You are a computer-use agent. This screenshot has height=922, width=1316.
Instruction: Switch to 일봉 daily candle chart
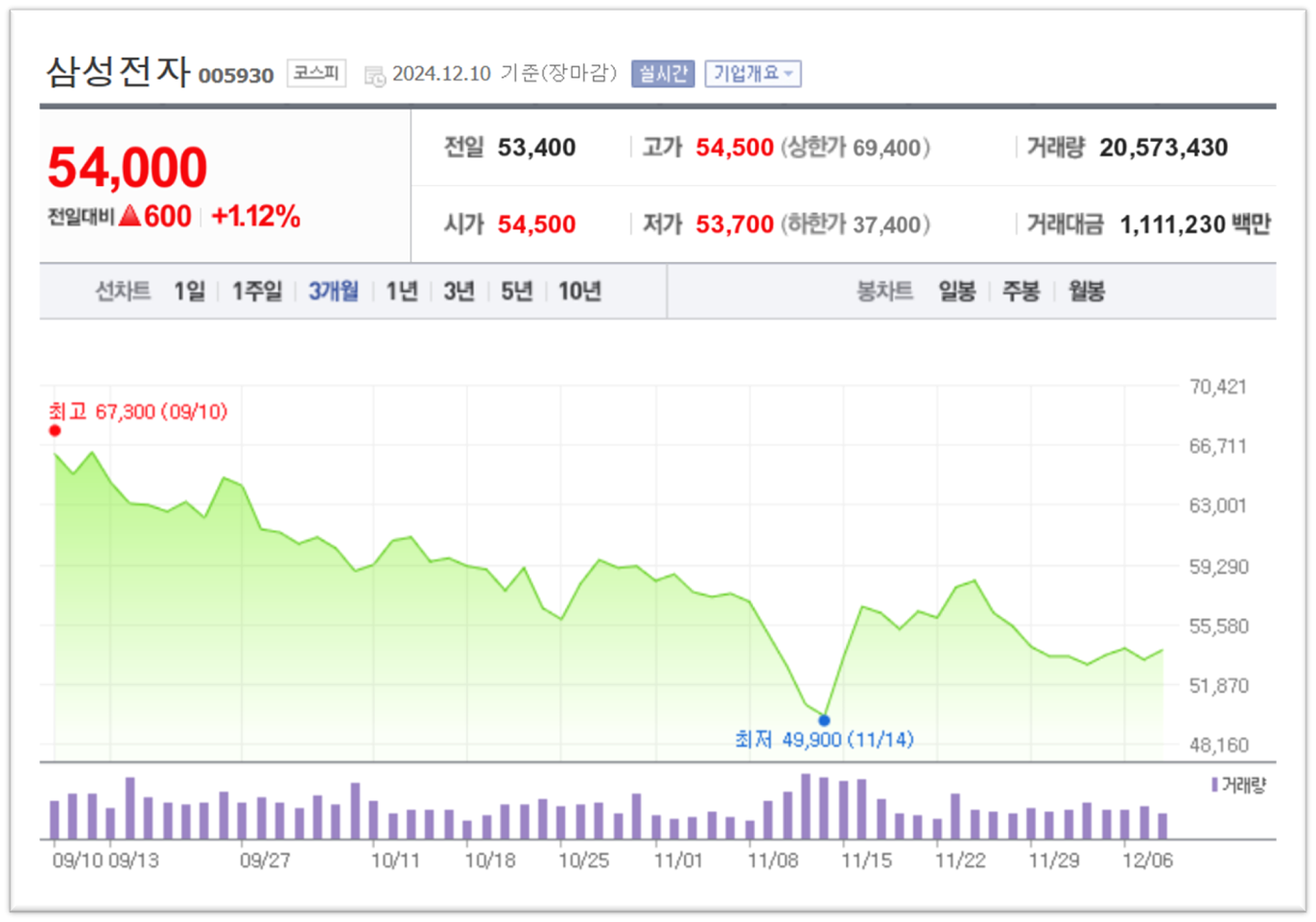[957, 291]
